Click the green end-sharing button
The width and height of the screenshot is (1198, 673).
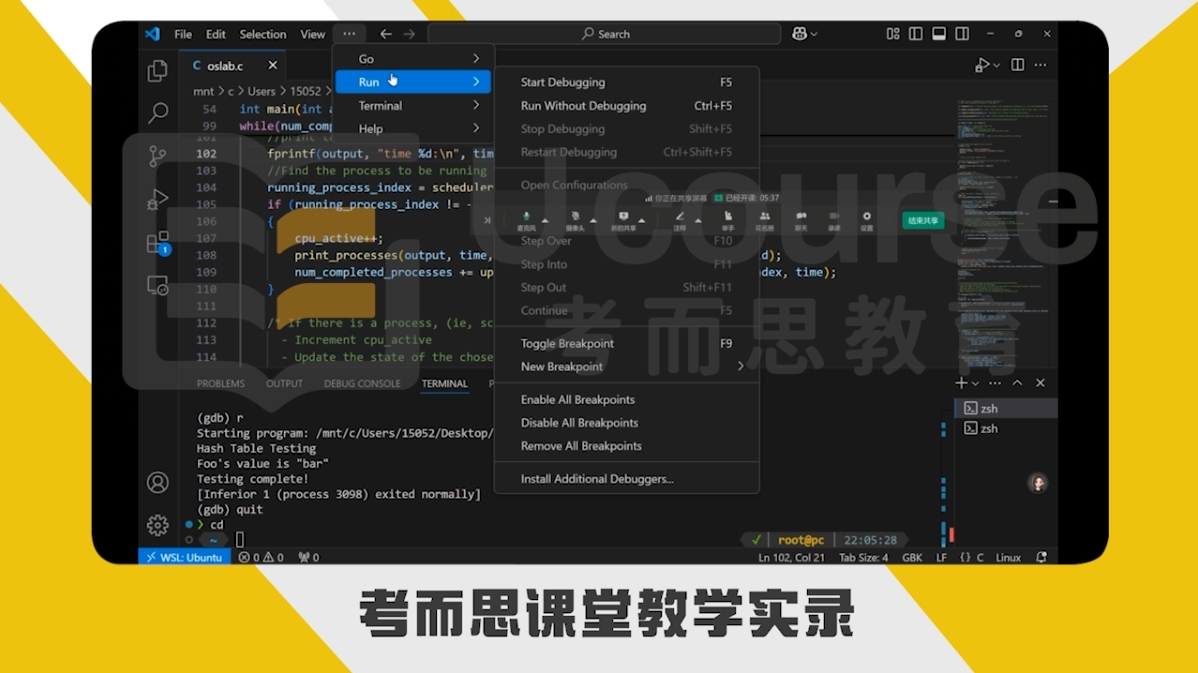point(923,221)
